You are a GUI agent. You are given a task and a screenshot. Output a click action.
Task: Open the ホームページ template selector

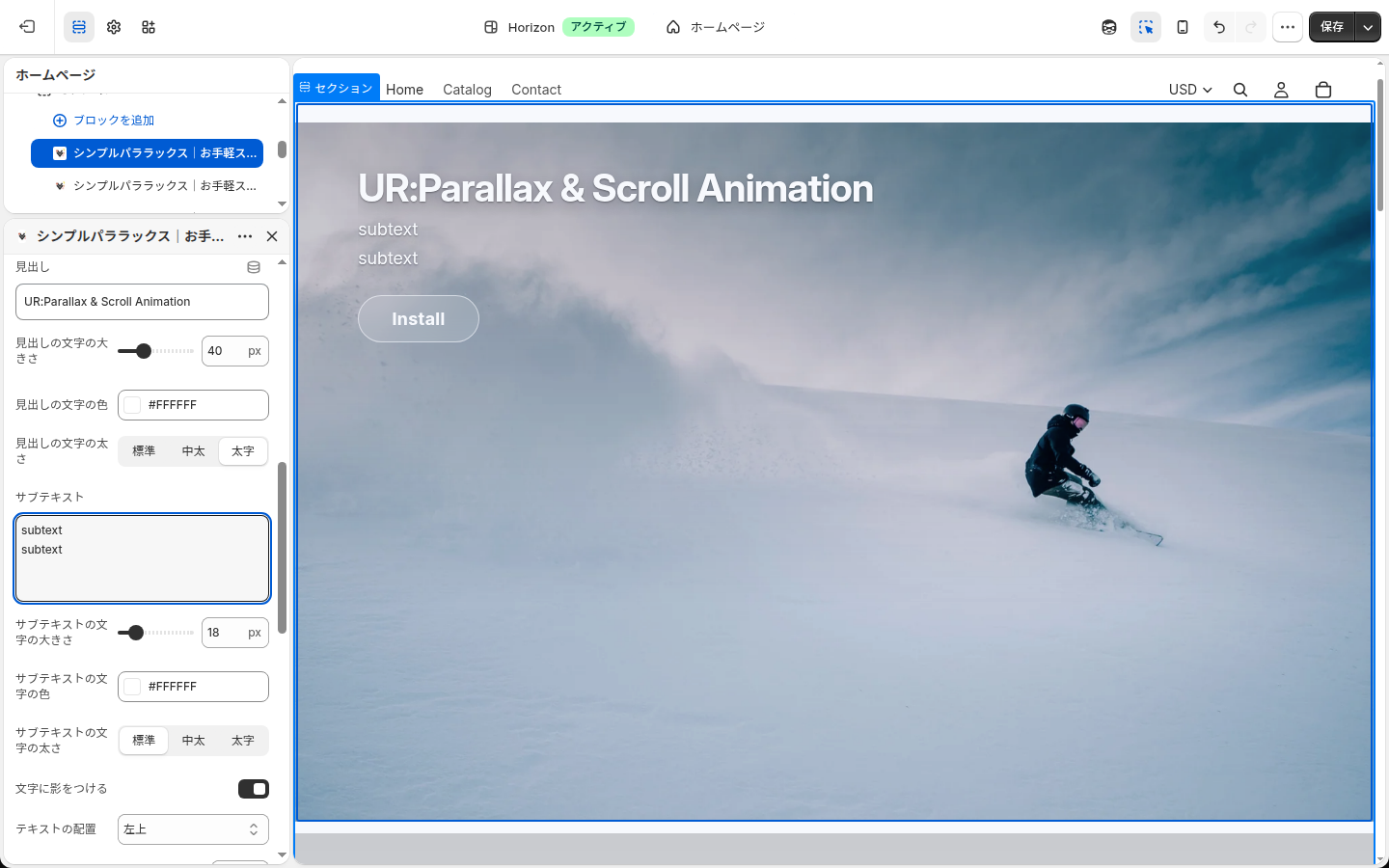coord(716,27)
